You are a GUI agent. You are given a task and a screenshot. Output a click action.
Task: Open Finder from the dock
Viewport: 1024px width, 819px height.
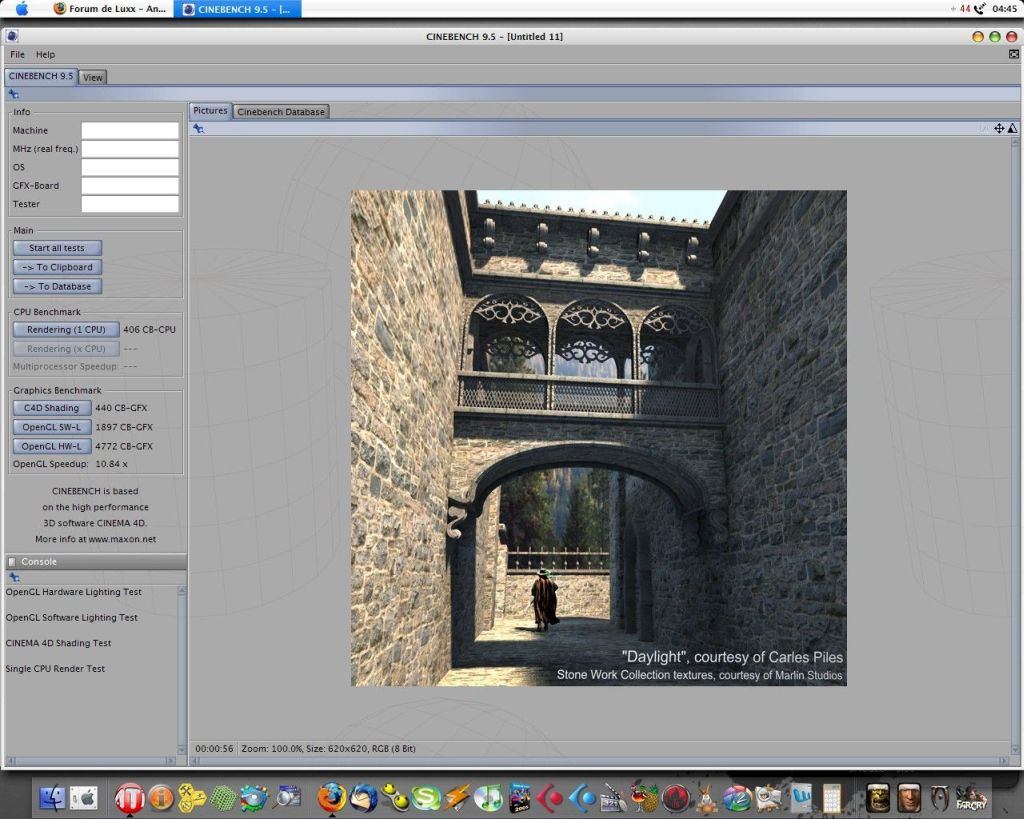pos(52,798)
